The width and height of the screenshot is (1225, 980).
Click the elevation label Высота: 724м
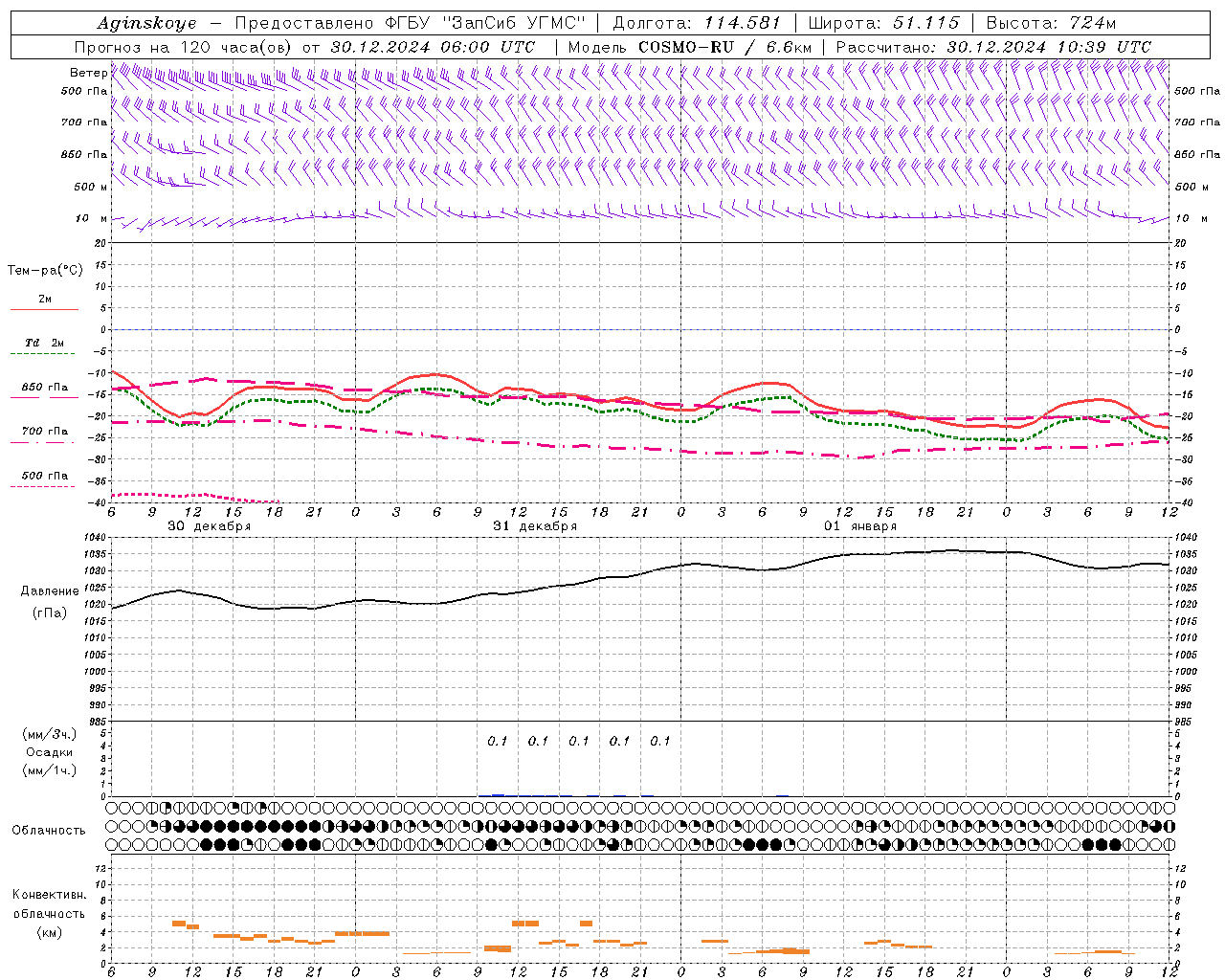point(1051,23)
